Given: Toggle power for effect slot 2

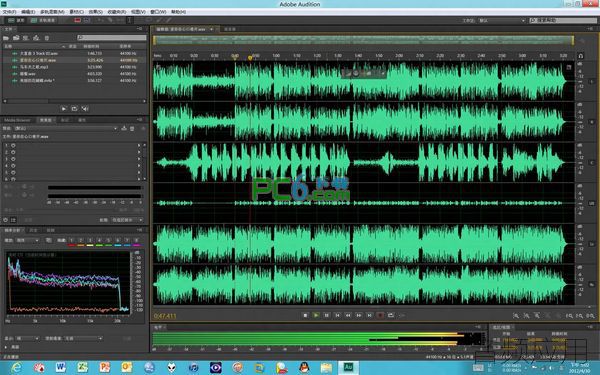Looking at the screenshot, I should (x=13, y=152).
